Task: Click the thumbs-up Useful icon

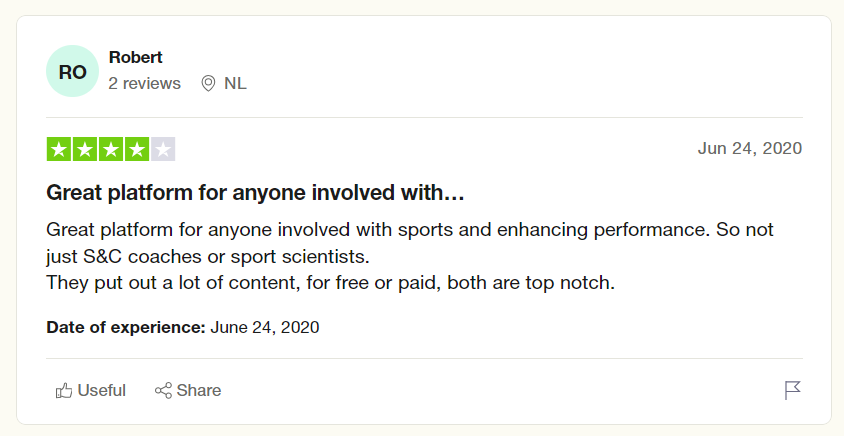Action: (x=64, y=390)
